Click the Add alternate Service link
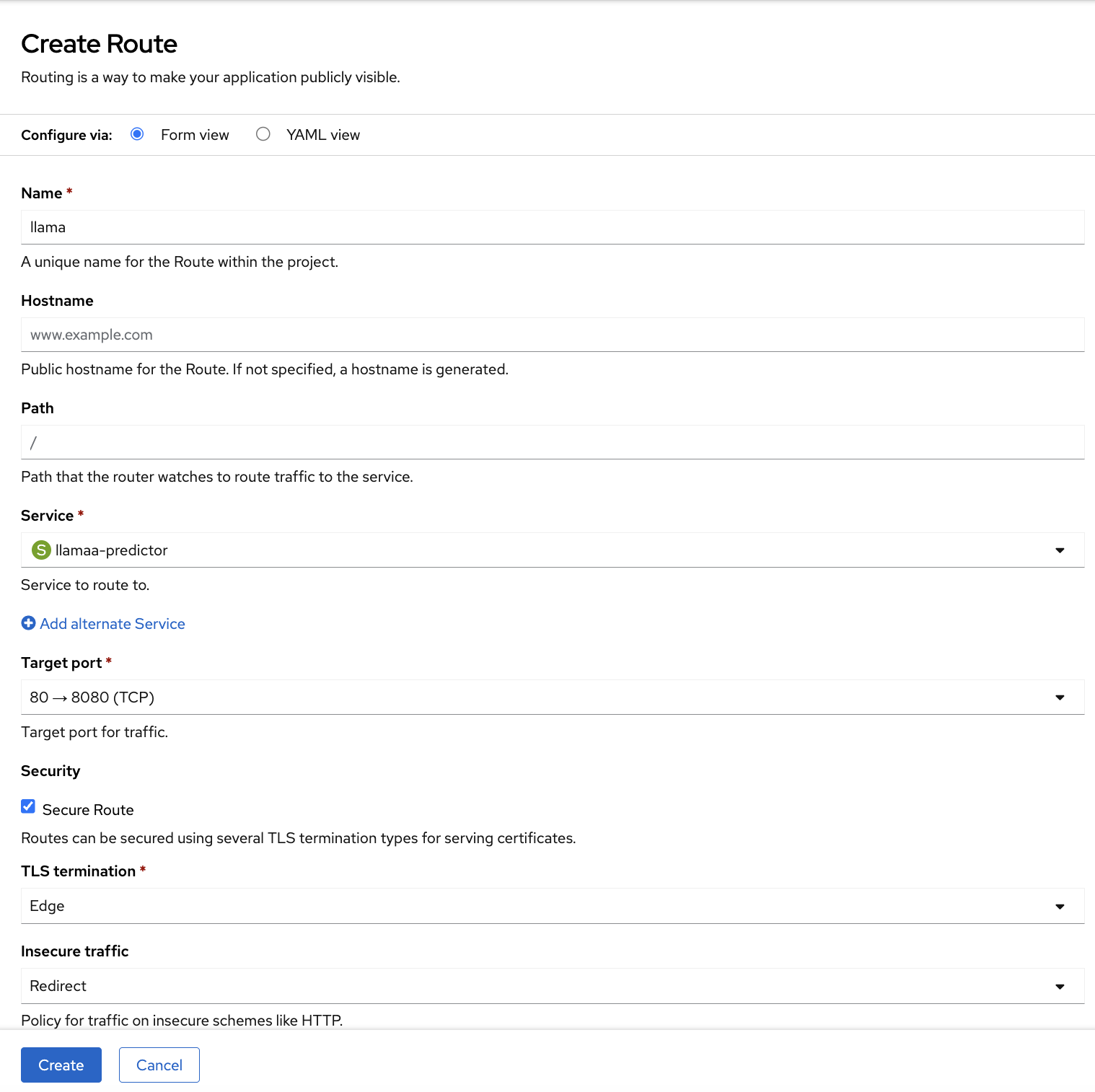The width and height of the screenshot is (1095, 1092). [113, 624]
